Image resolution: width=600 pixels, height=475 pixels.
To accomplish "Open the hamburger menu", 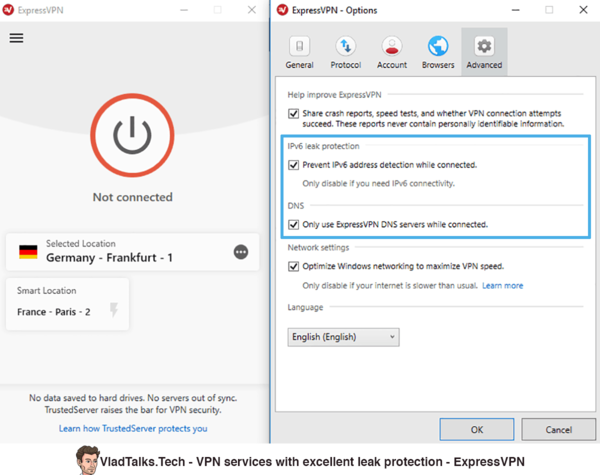I will pos(16,38).
